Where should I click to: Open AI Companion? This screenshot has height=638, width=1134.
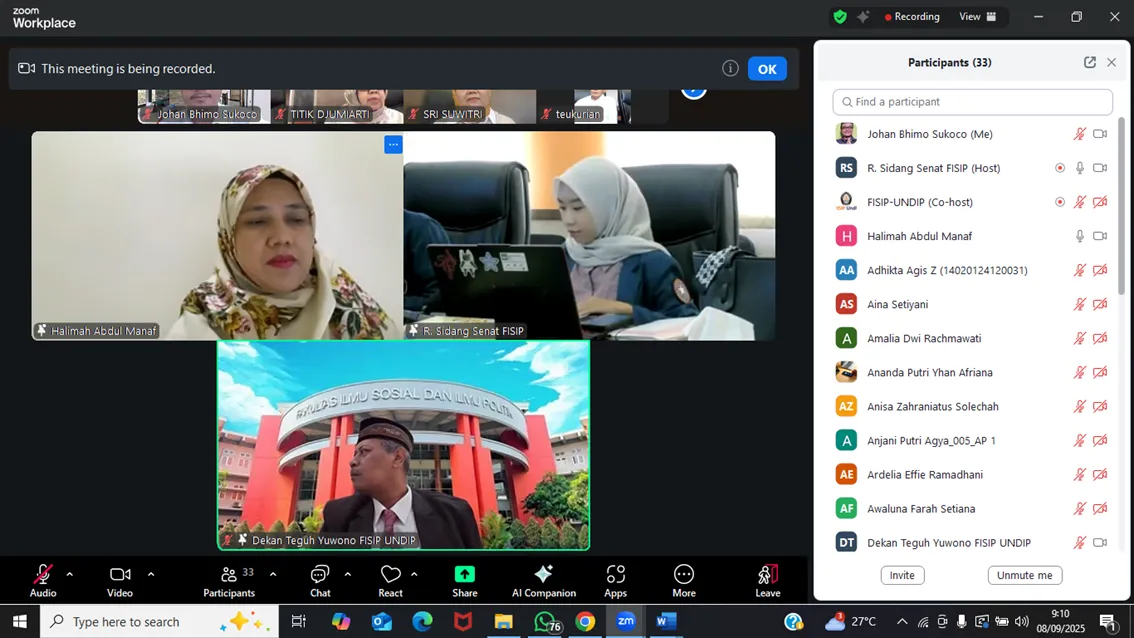[544, 574]
